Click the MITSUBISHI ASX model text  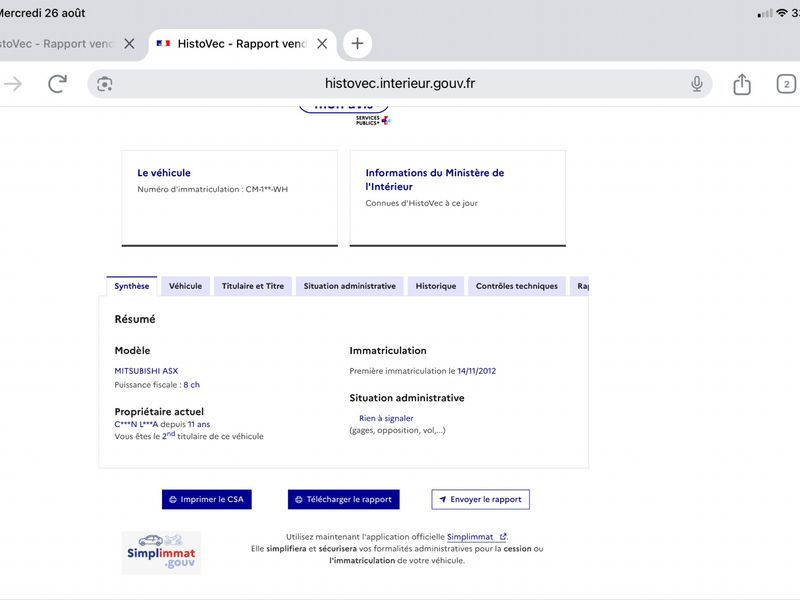(x=146, y=371)
